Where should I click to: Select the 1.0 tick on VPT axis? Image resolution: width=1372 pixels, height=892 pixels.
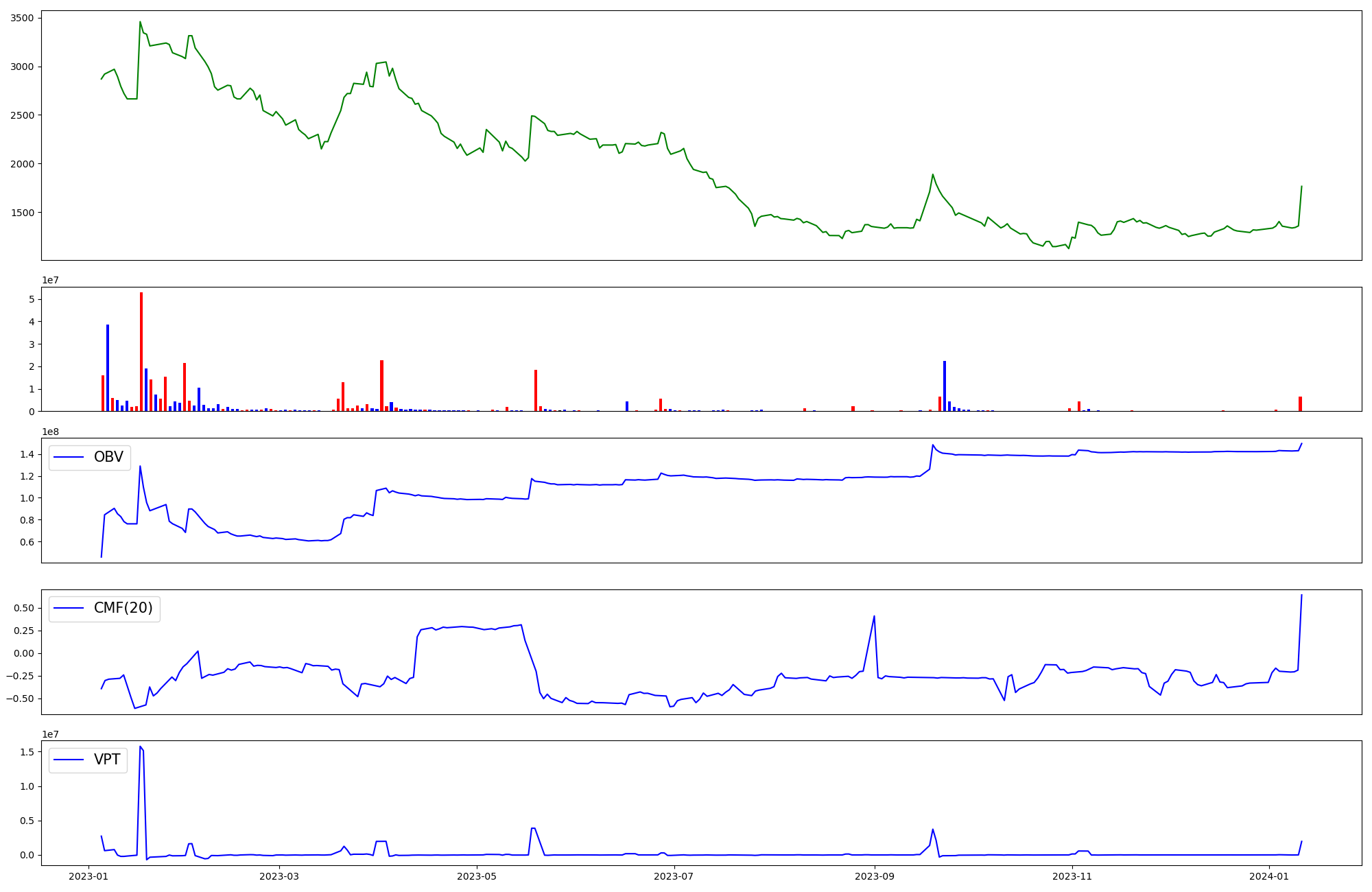pyautogui.click(x=27, y=786)
